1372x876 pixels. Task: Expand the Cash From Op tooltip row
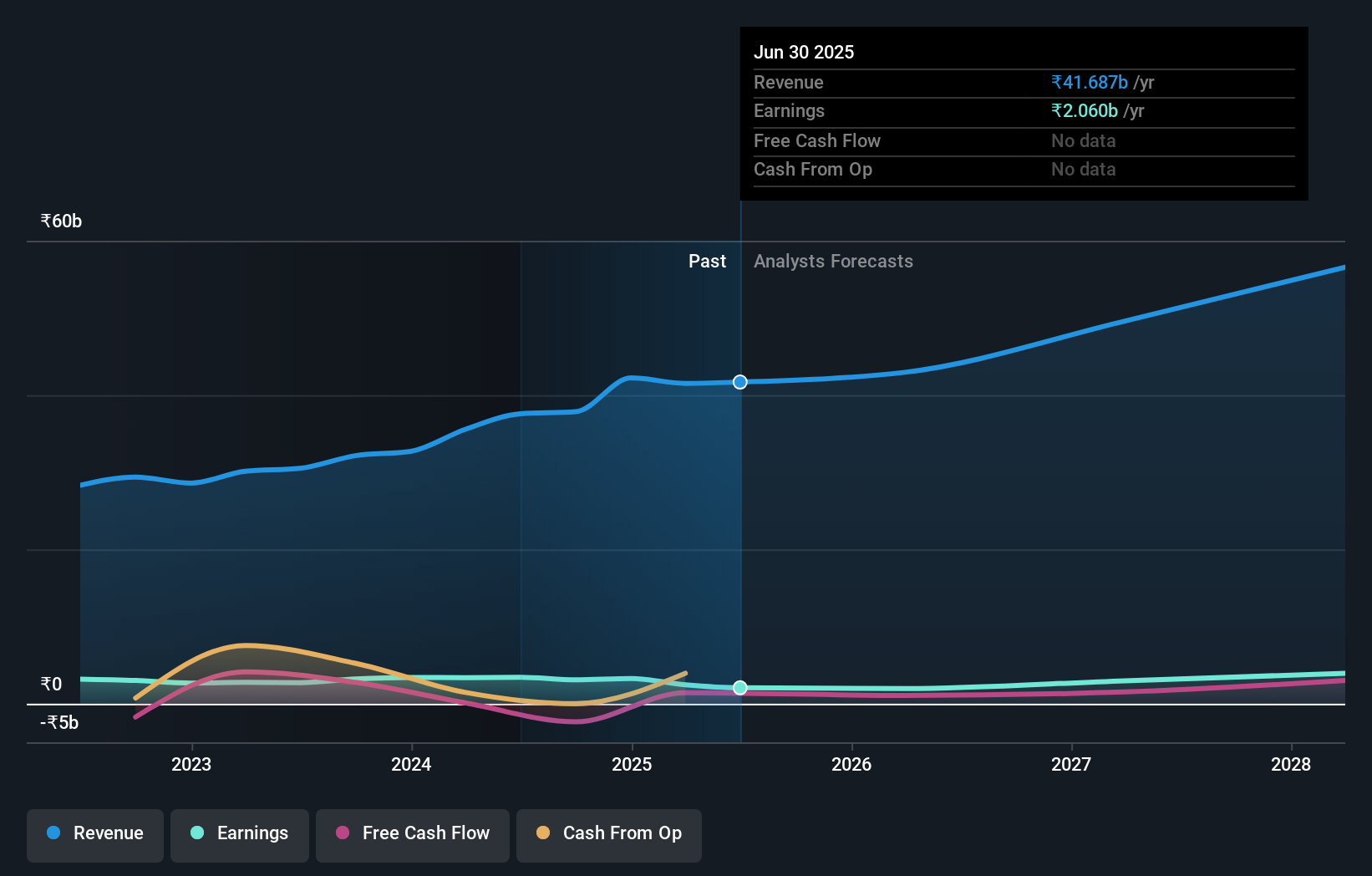[x=813, y=170]
